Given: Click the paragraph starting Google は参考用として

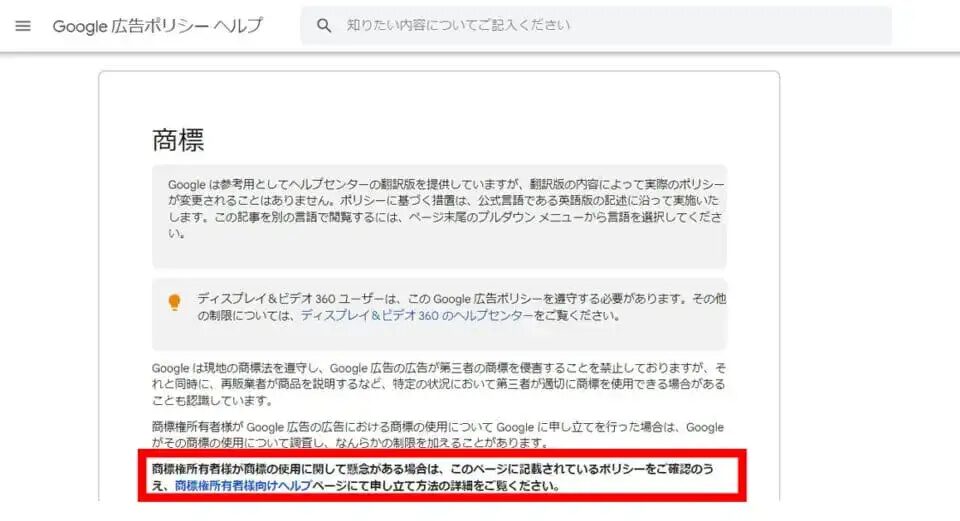Looking at the screenshot, I should pos(446,209).
